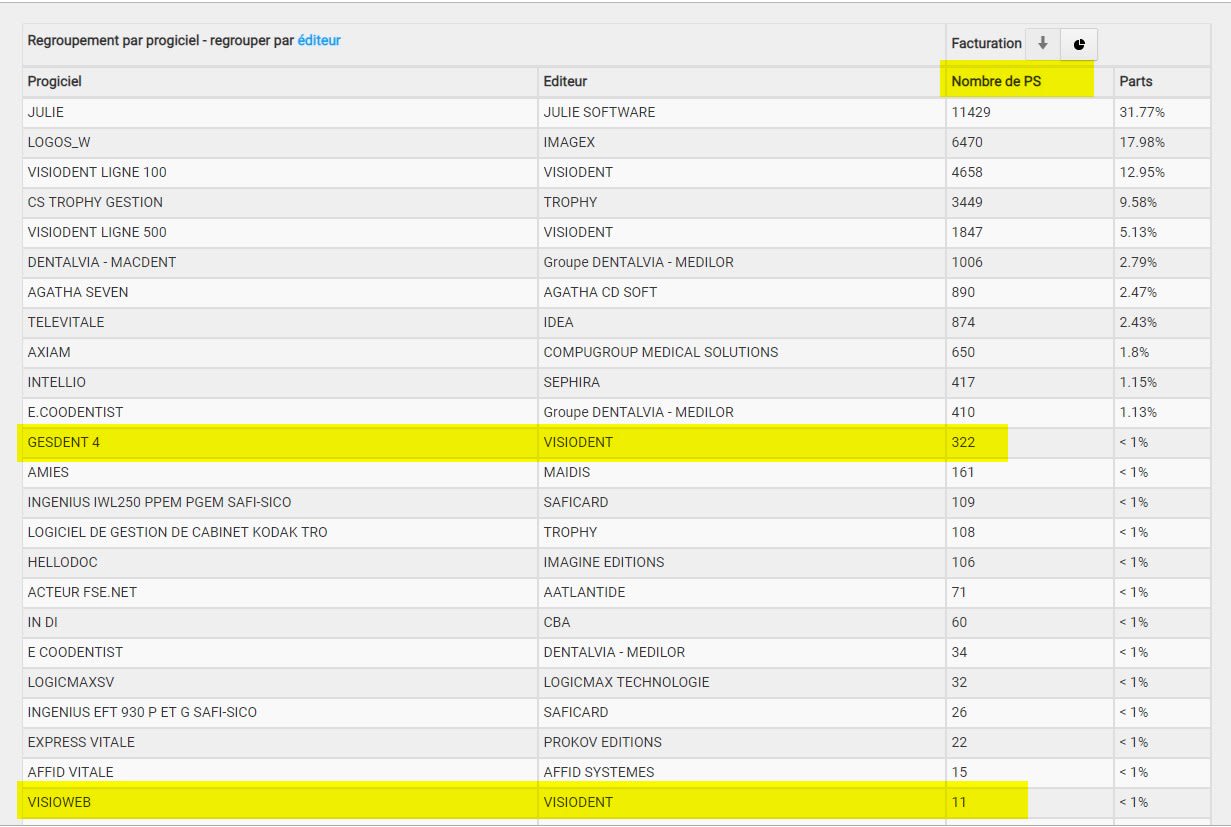Click the VISIODENT LIGNE 100 cell
The width and height of the screenshot is (1231, 827).
[97, 172]
